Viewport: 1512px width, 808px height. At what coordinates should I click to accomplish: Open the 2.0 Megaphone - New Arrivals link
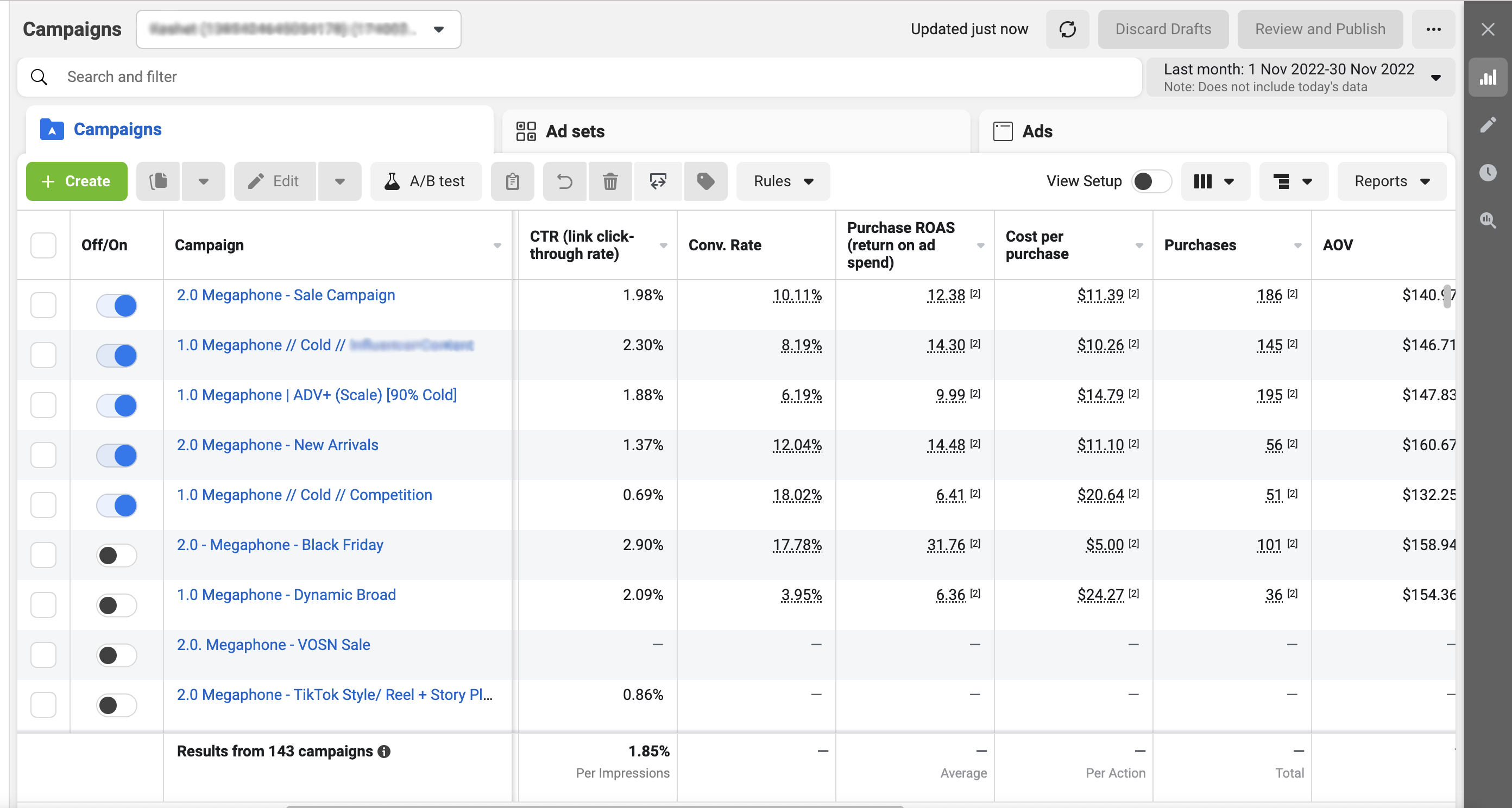point(278,445)
